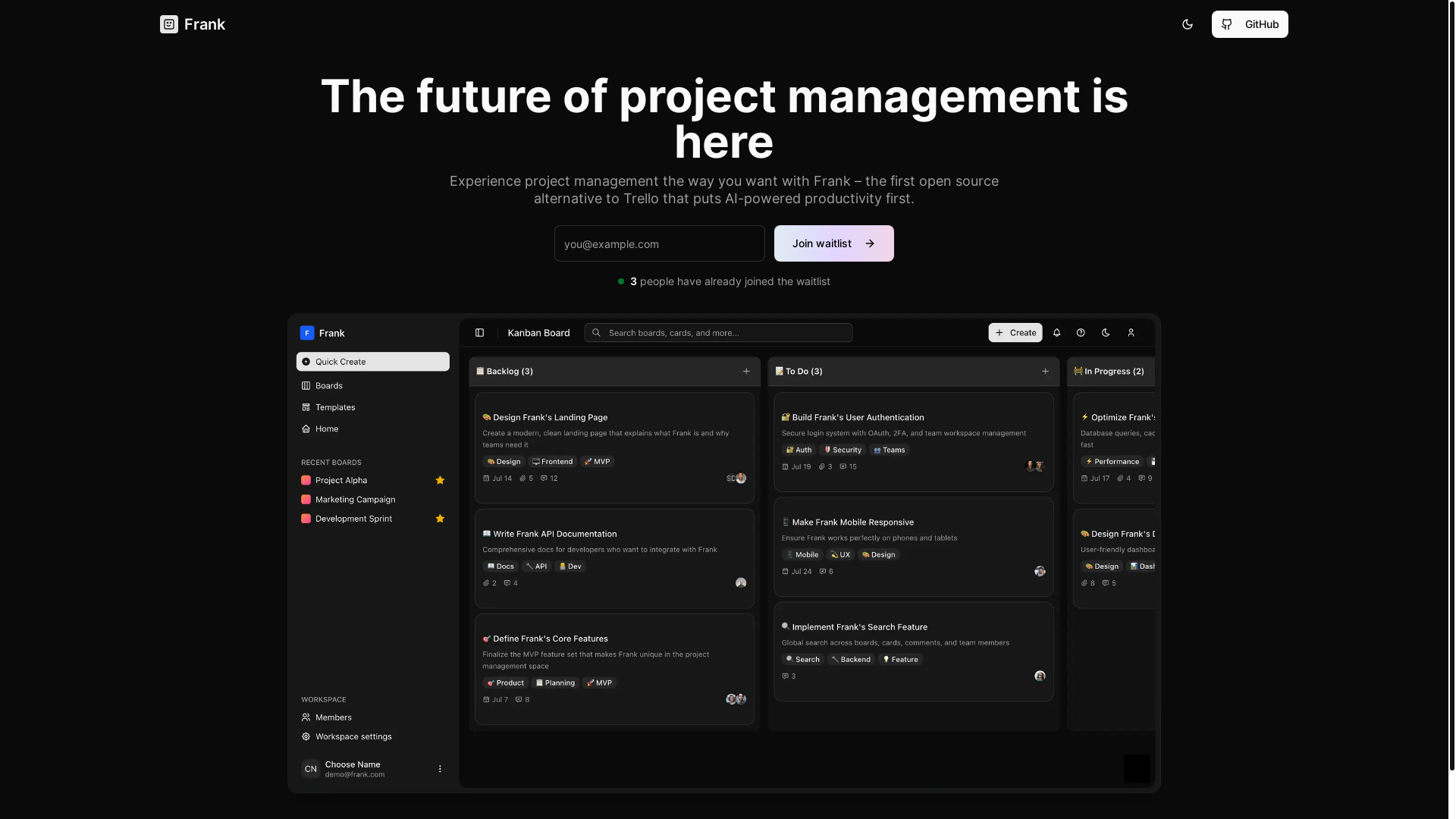Click the CN user avatar
The image size is (1456, 819).
pos(311,769)
